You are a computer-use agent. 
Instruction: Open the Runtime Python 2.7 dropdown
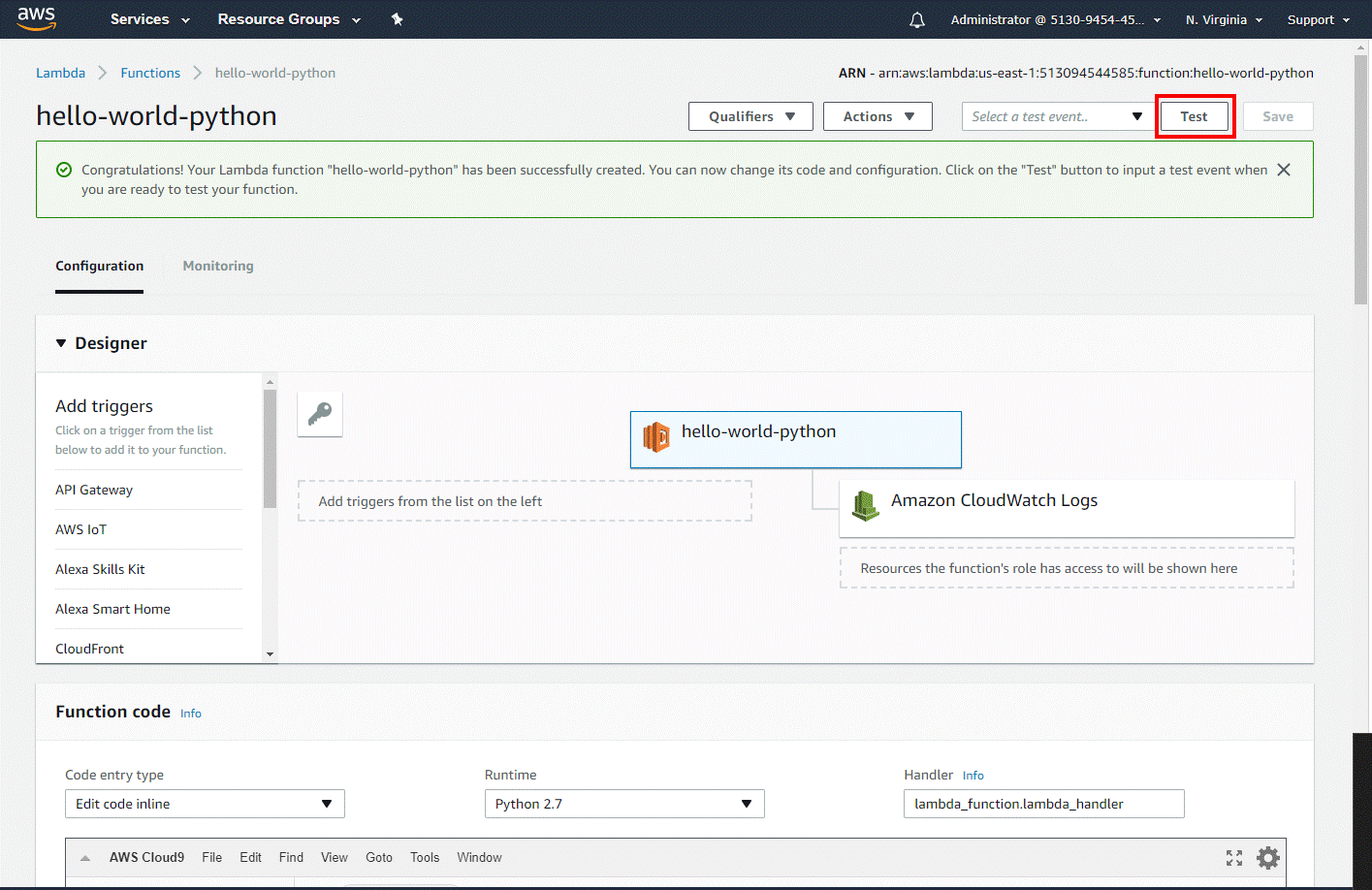pyautogui.click(x=624, y=804)
